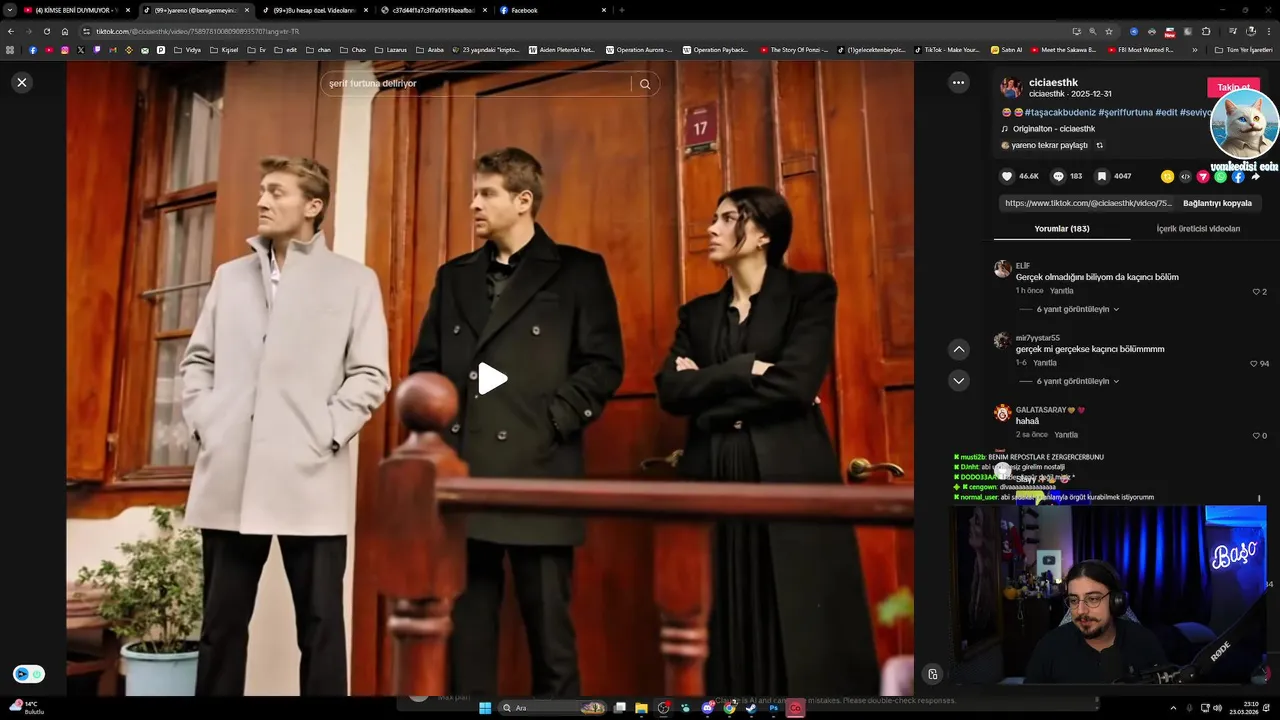Screen dimensions: 1280x720
Task: Go to next video with down arrow
Action: click(959, 381)
